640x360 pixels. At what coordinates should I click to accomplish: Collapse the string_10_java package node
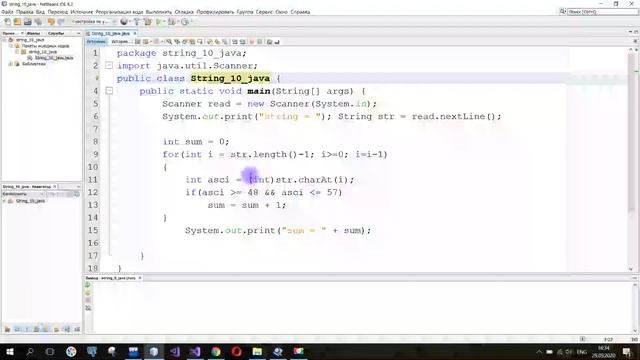17,52
